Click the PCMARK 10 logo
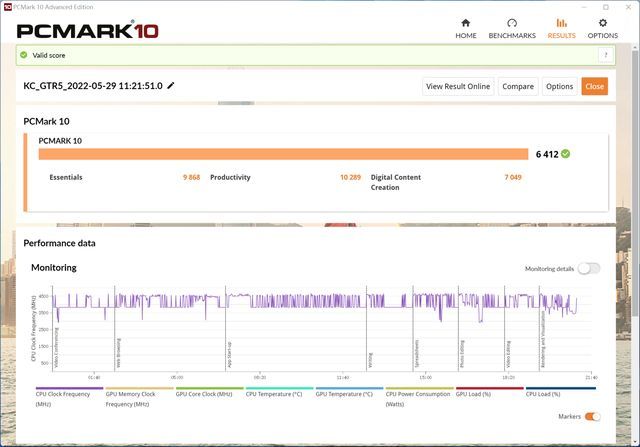Viewport: 640px width, 447px height. 87,31
